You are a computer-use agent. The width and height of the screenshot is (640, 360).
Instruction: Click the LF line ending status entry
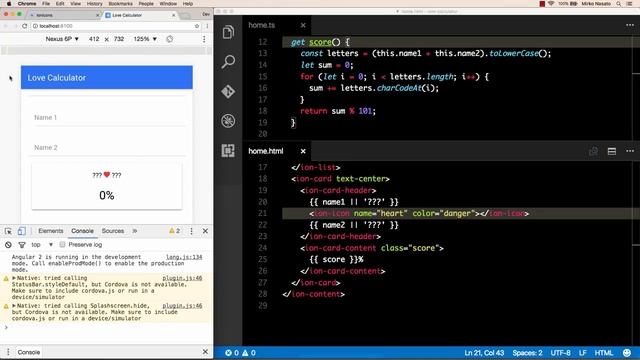[x=582, y=353]
